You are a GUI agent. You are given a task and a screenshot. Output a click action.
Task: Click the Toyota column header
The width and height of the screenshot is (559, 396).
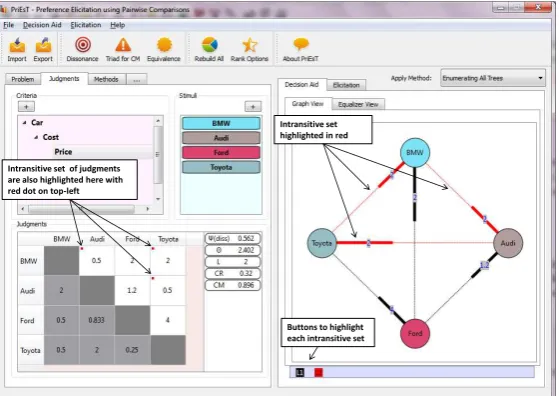[x=168, y=239]
